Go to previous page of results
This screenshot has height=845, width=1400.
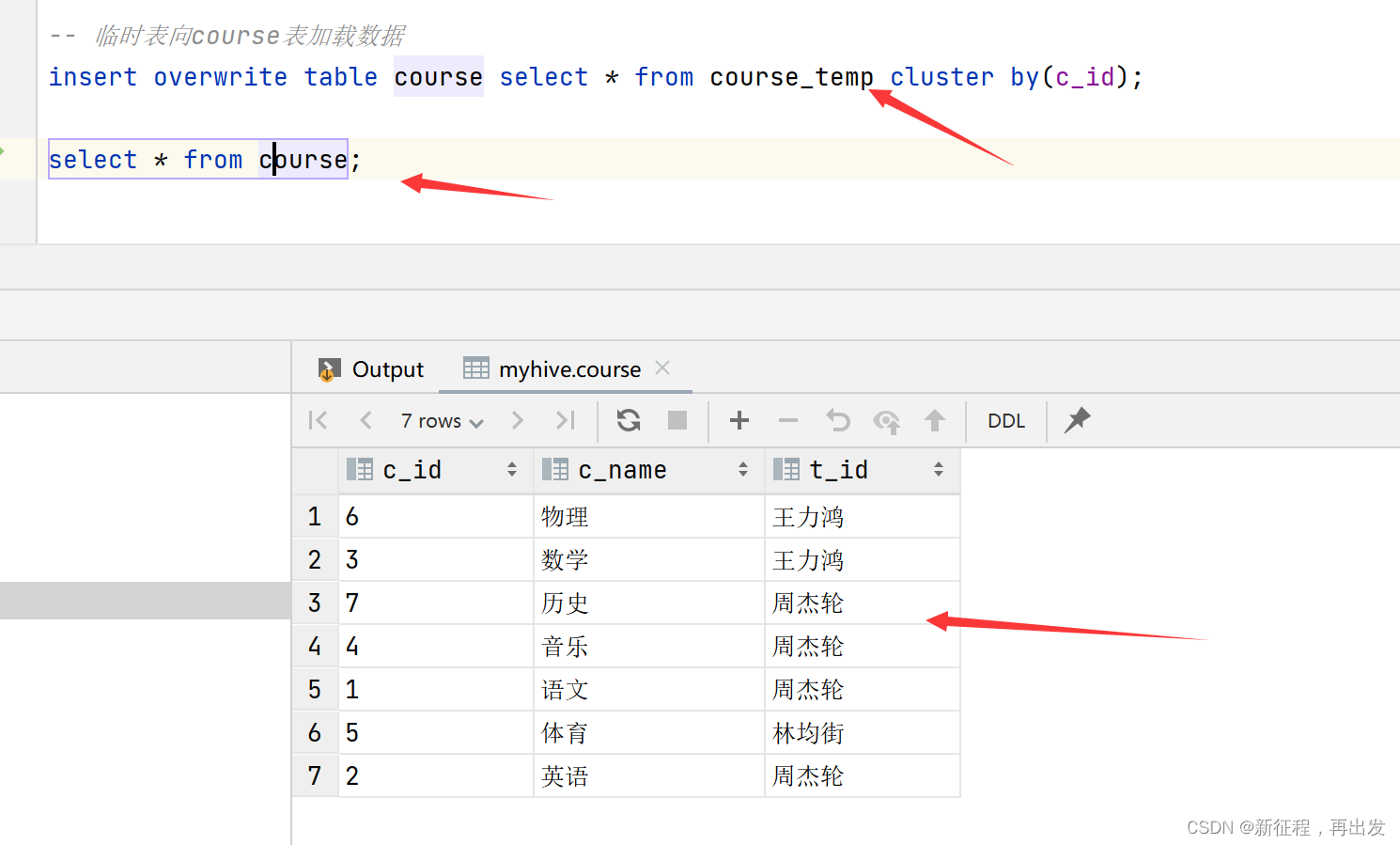366,420
